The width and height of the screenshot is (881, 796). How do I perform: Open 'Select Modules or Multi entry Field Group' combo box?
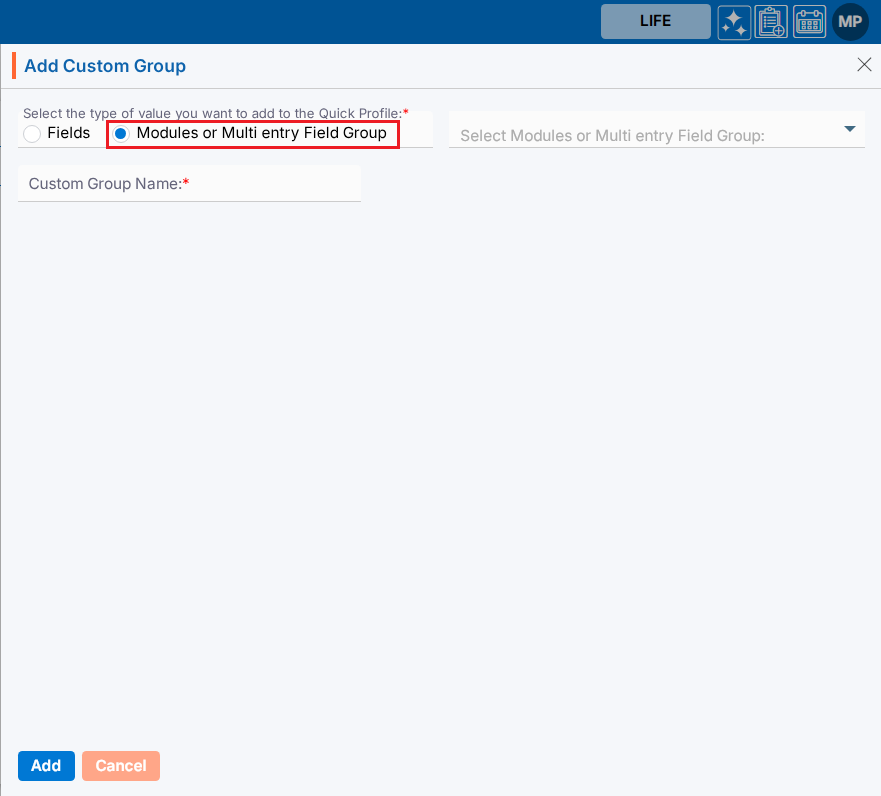640,135
